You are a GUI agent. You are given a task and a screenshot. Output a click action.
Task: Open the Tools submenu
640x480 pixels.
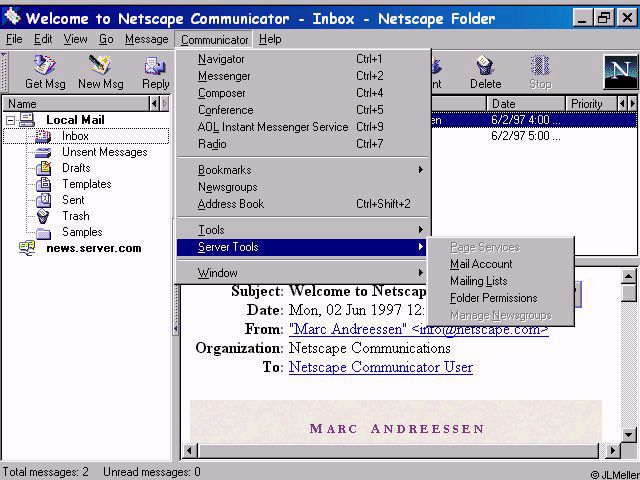(x=302, y=230)
